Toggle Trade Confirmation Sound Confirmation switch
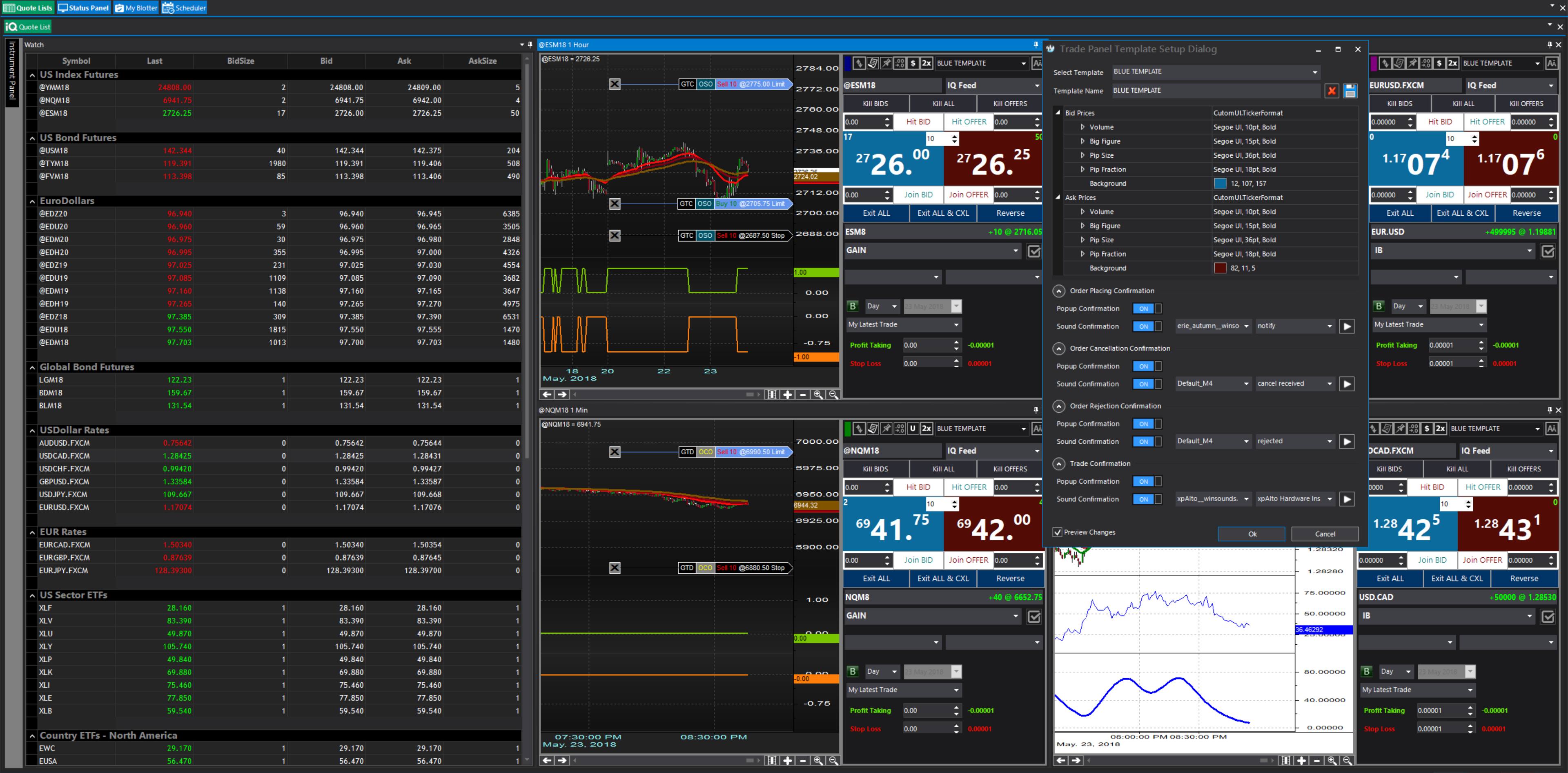The height and width of the screenshot is (773, 1568). pyautogui.click(x=1147, y=500)
